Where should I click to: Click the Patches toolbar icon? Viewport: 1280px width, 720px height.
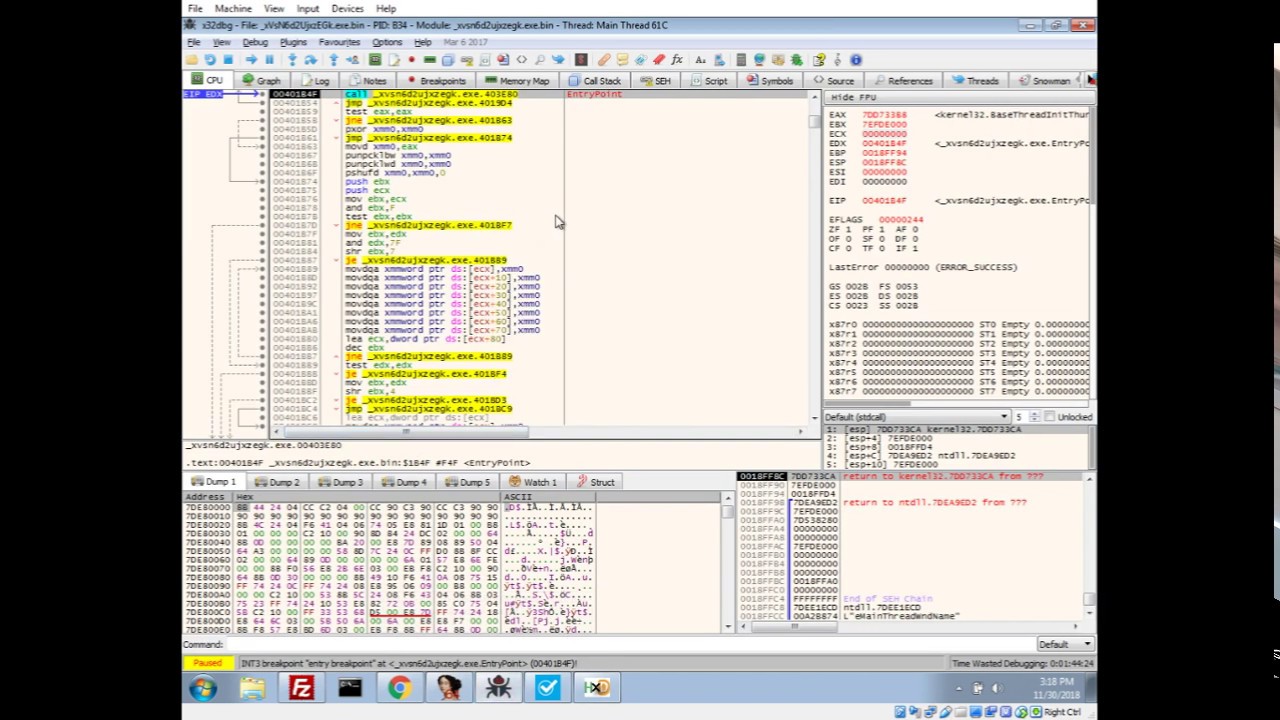click(603, 60)
